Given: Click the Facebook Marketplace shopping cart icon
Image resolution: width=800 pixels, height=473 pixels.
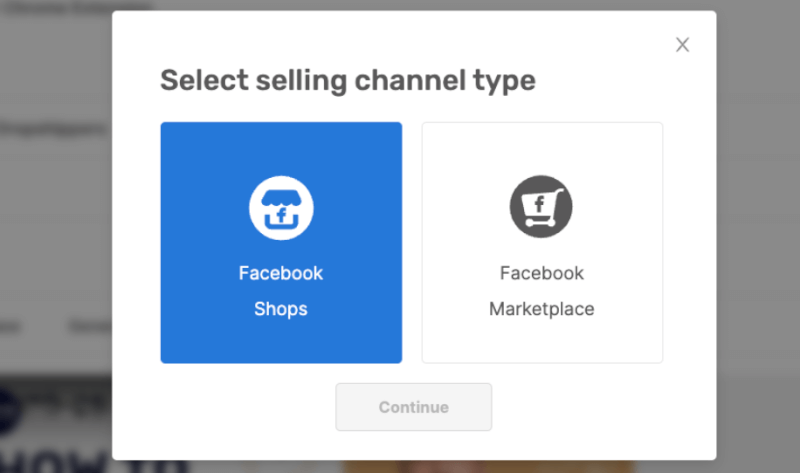Looking at the screenshot, I should click(x=541, y=207).
